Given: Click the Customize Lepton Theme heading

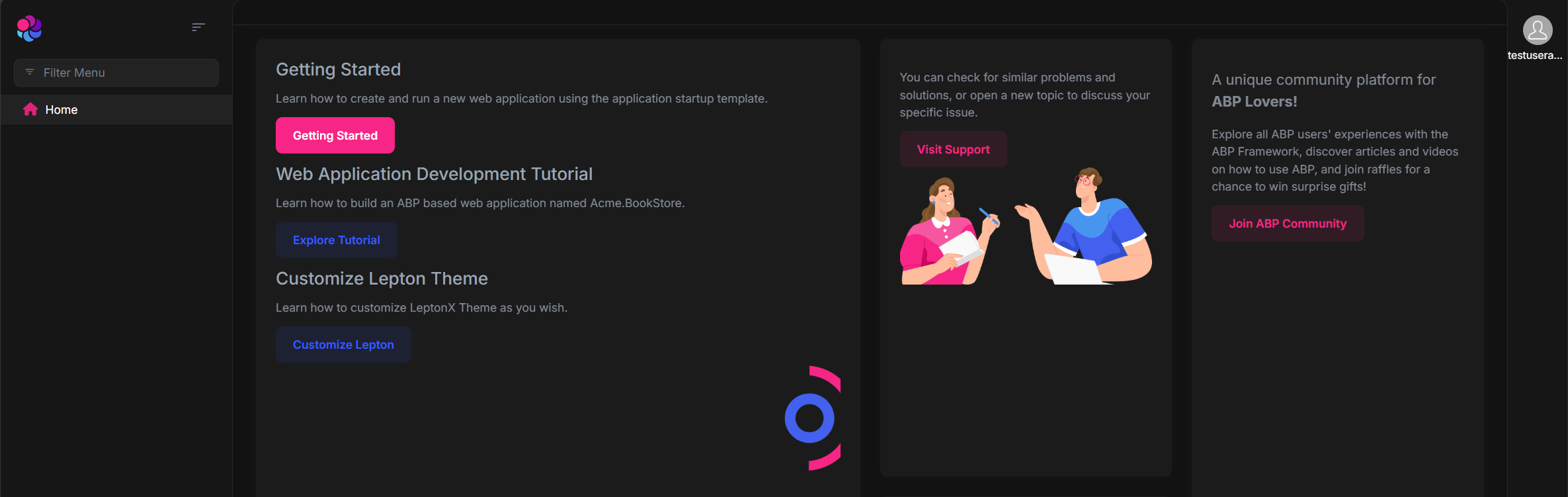Looking at the screenshot, I should [382, 279].
